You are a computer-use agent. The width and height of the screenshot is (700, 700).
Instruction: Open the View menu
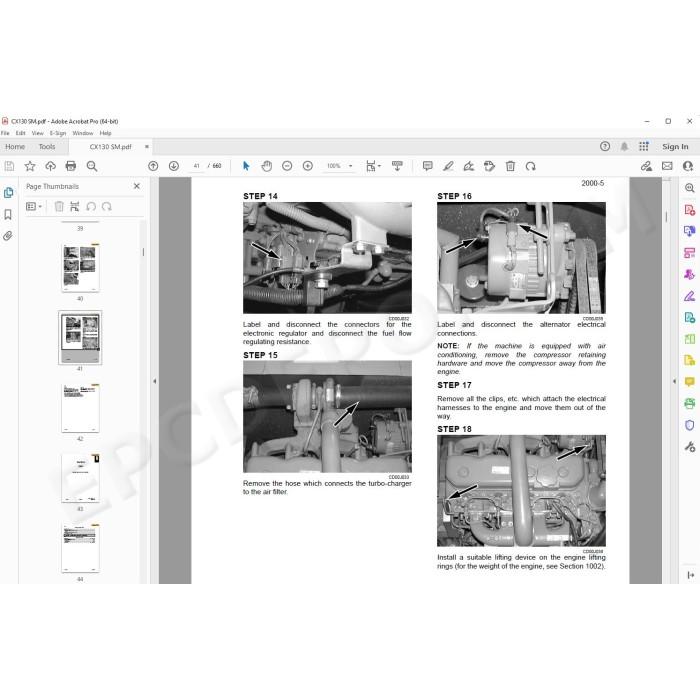pos(38,133)
